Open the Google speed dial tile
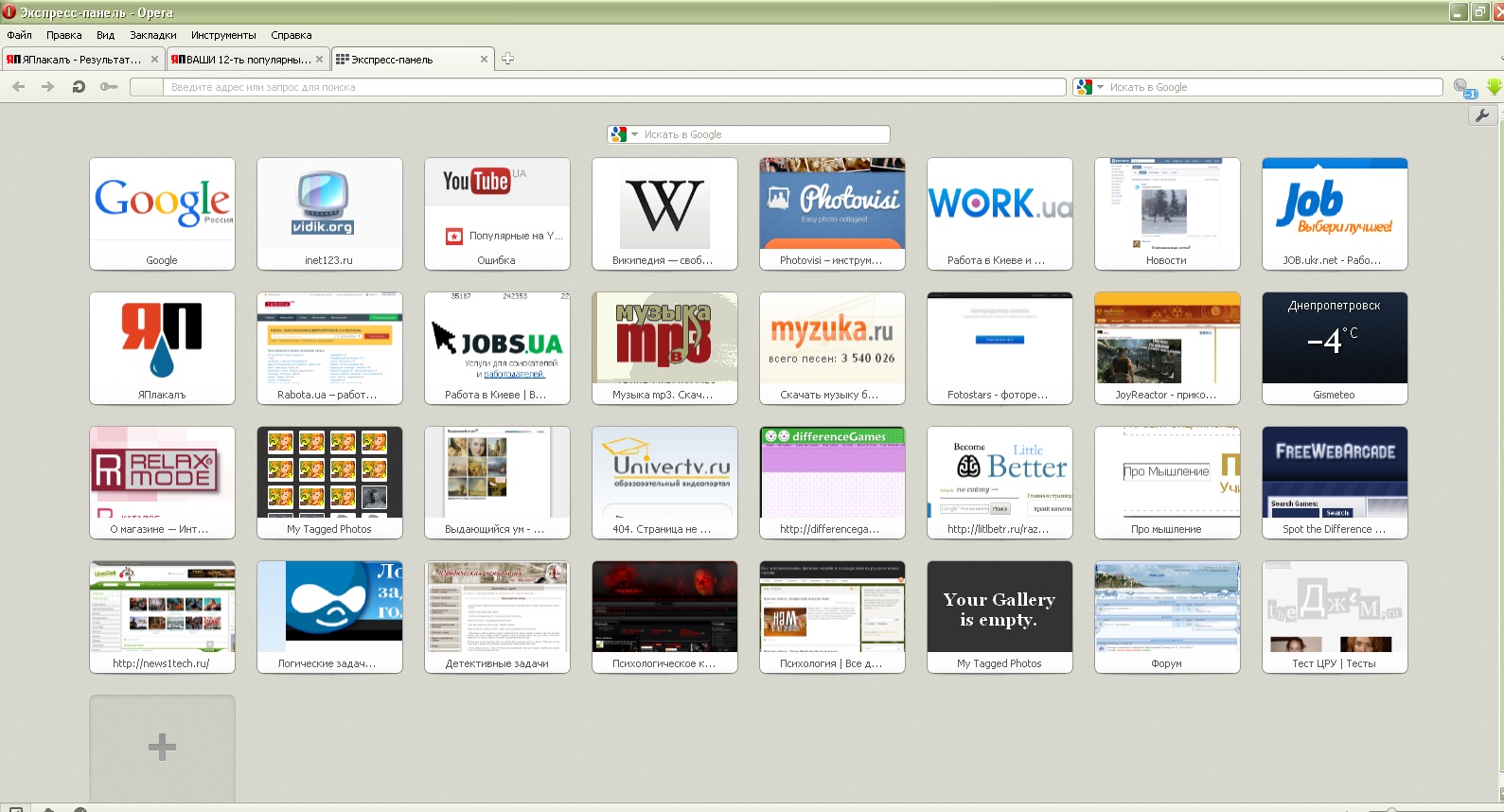The width and height of the screenshot is (1504, 812). (x=162, y=214)
